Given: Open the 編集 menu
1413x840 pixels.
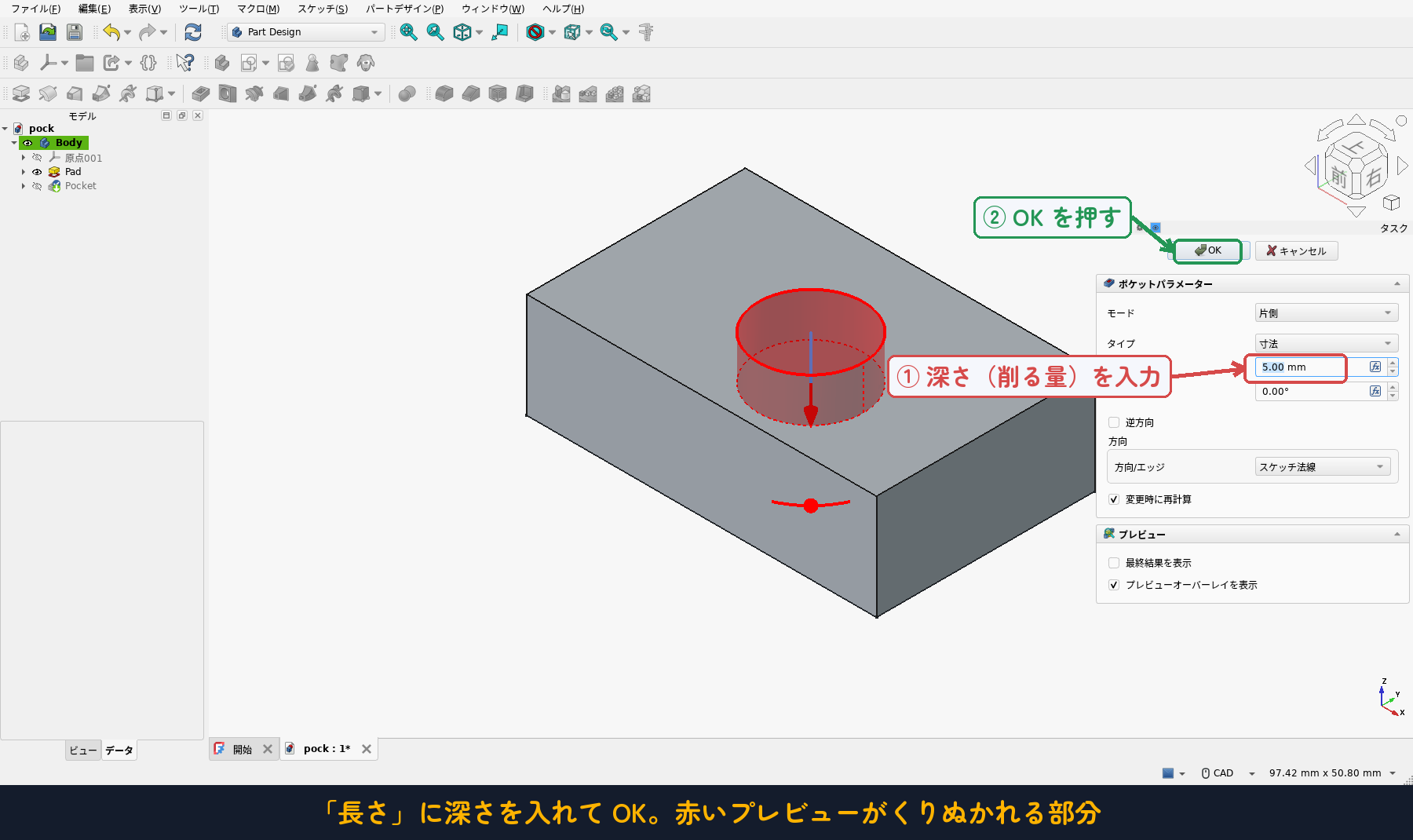Looking at the screenshot, I should (x=94, y=9).
